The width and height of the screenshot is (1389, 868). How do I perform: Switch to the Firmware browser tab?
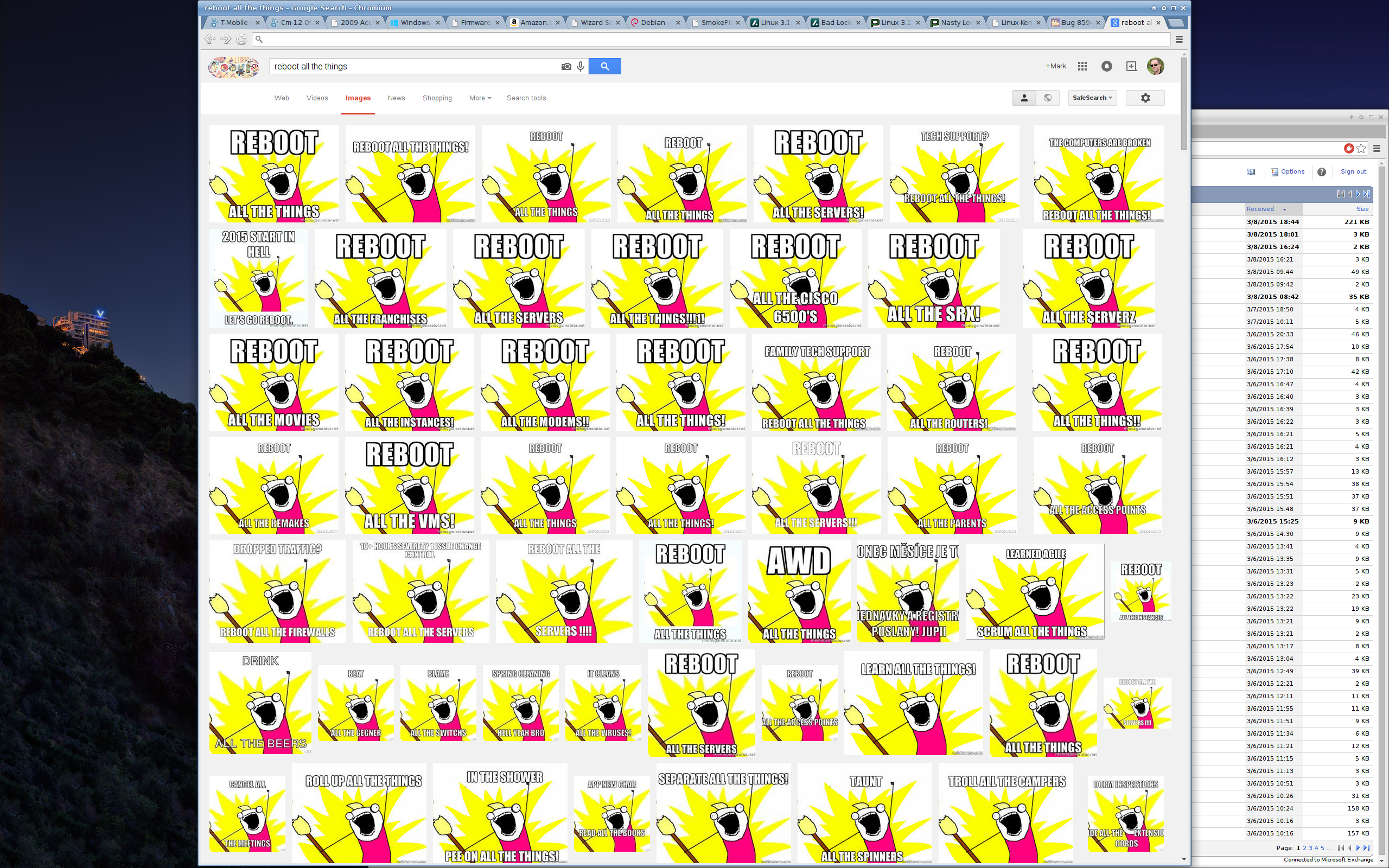tap(474, 22)
